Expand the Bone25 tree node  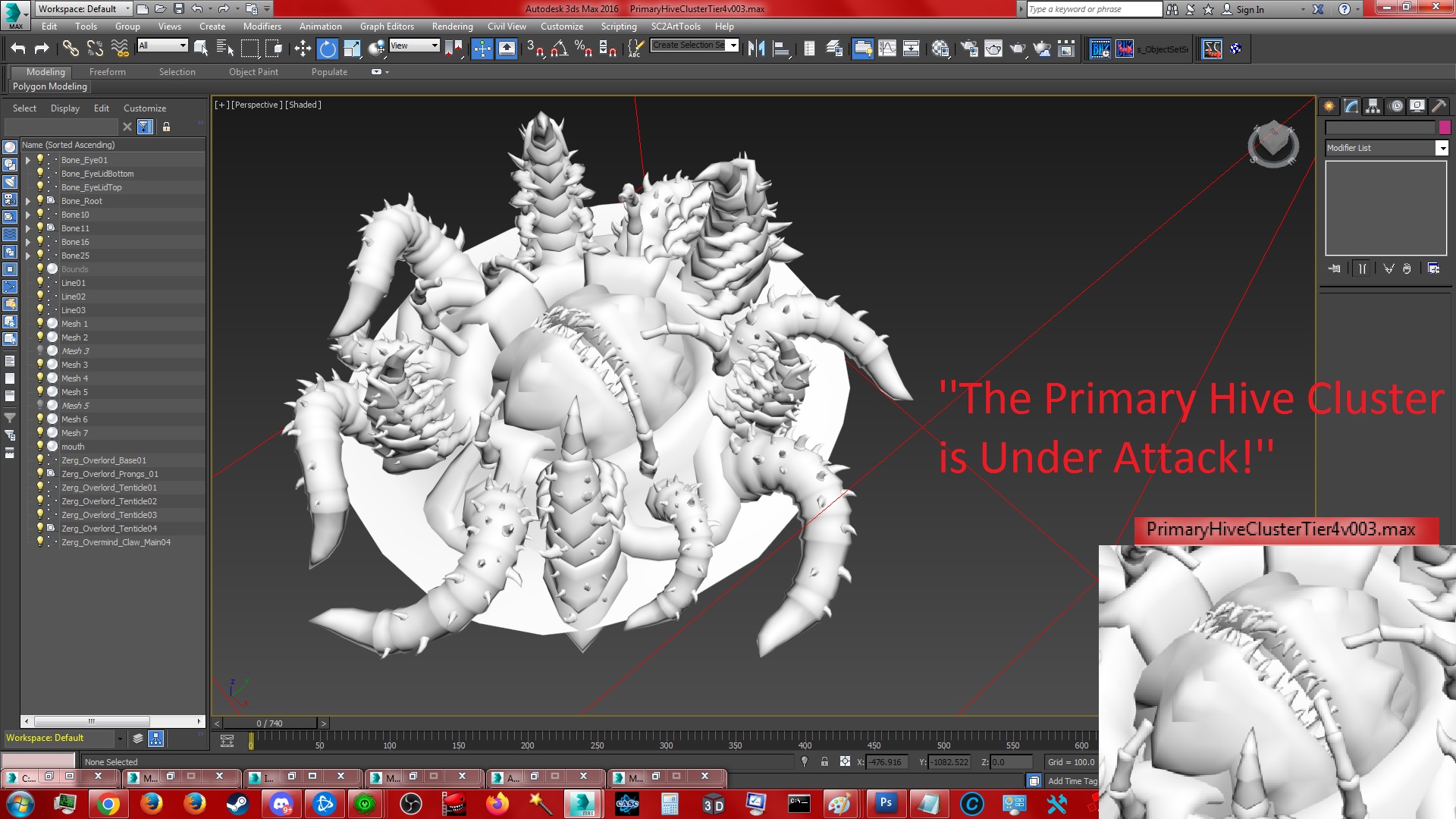[28, 256]
